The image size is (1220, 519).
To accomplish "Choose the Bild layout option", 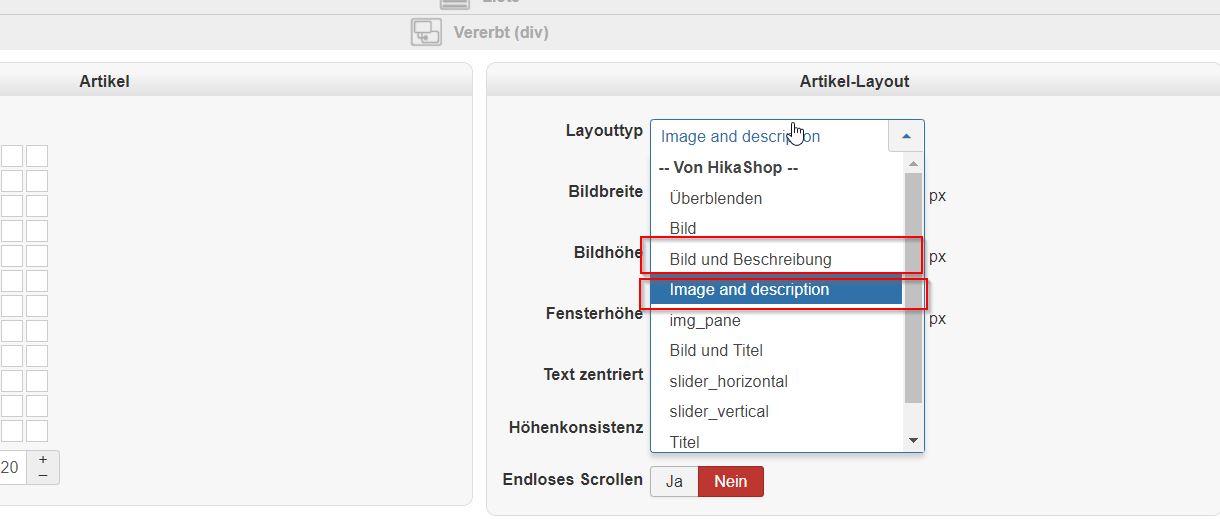I will point(683,229).
